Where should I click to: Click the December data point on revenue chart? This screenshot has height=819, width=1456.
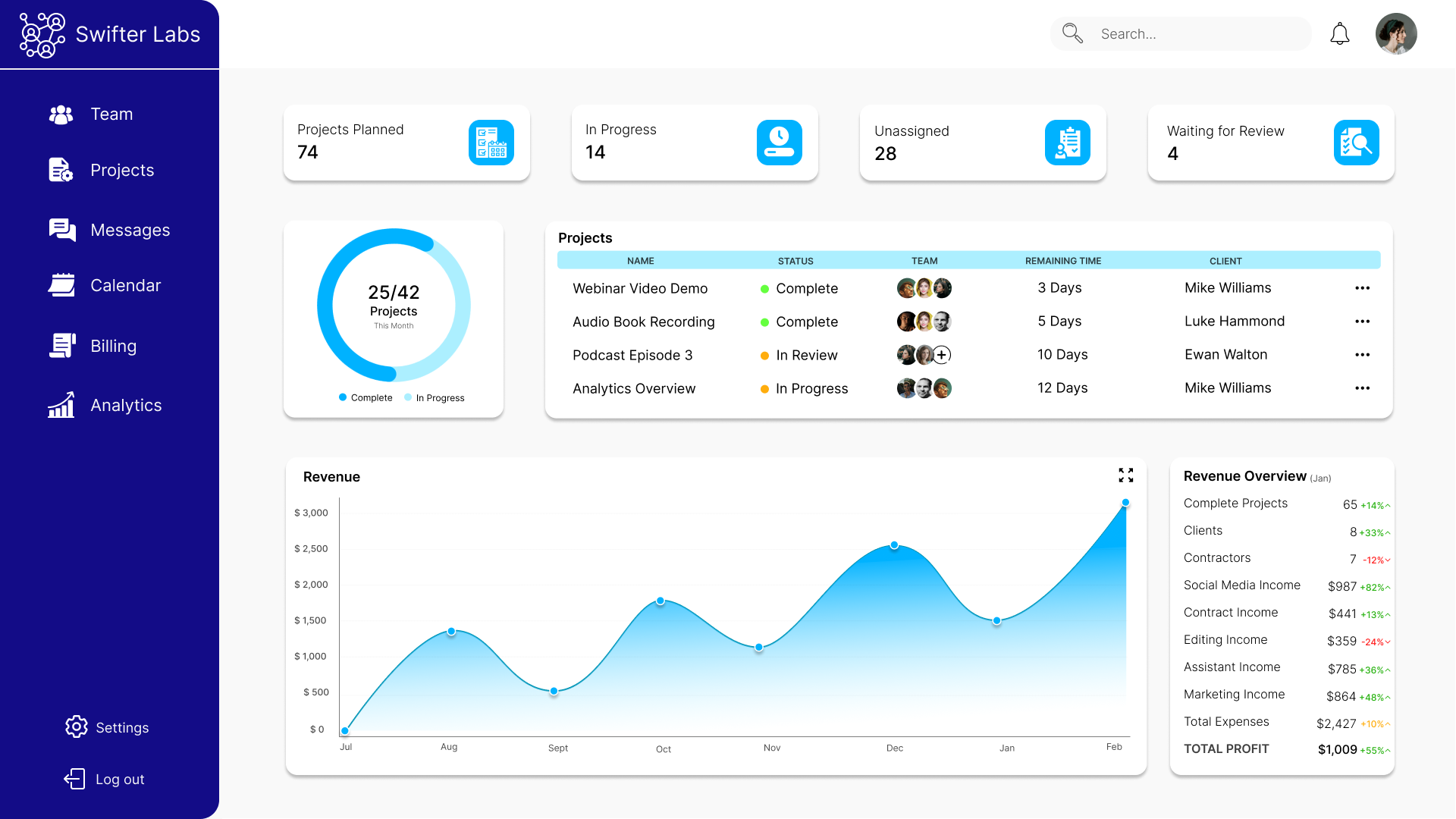(x=894, y=545)
